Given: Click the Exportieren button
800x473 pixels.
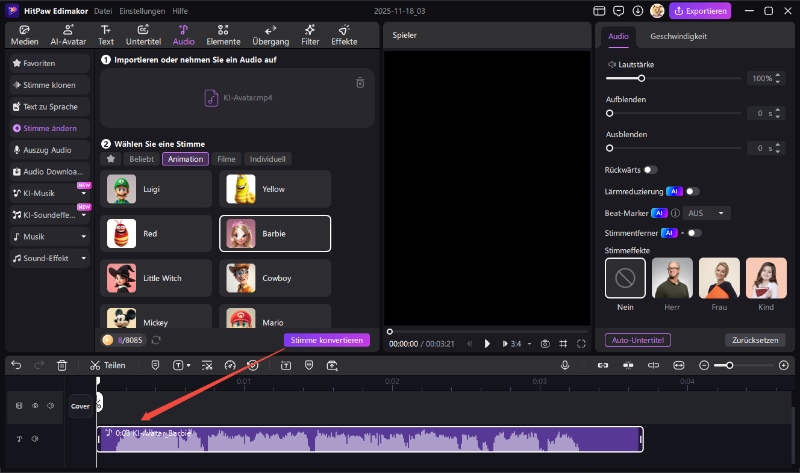Looking at the screenshot, I should pos(700,11).
